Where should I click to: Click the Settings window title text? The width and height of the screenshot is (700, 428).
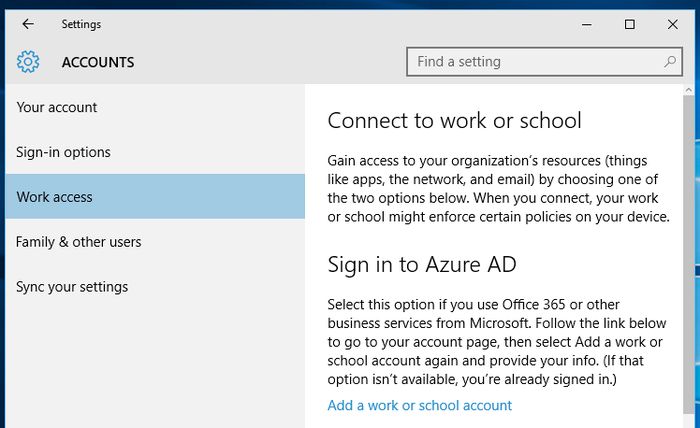click(x=81, y=24)
